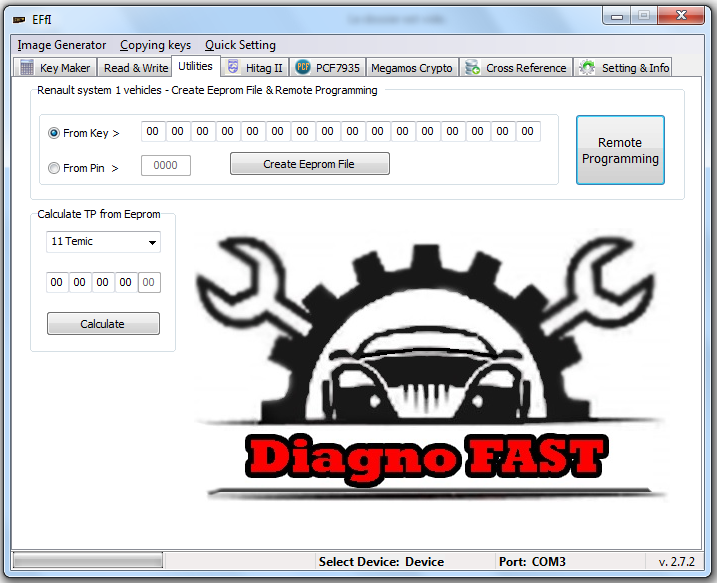Select the From Key radio button
The height and width of the screenshot is (583, 717).
tap(54, 133)
